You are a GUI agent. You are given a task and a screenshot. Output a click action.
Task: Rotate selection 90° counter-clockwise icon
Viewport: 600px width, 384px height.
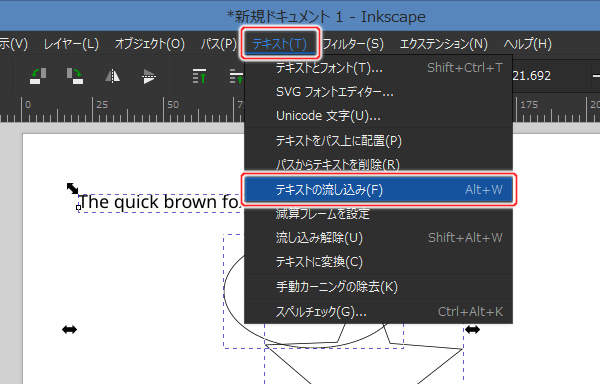[x=38, y=76]
